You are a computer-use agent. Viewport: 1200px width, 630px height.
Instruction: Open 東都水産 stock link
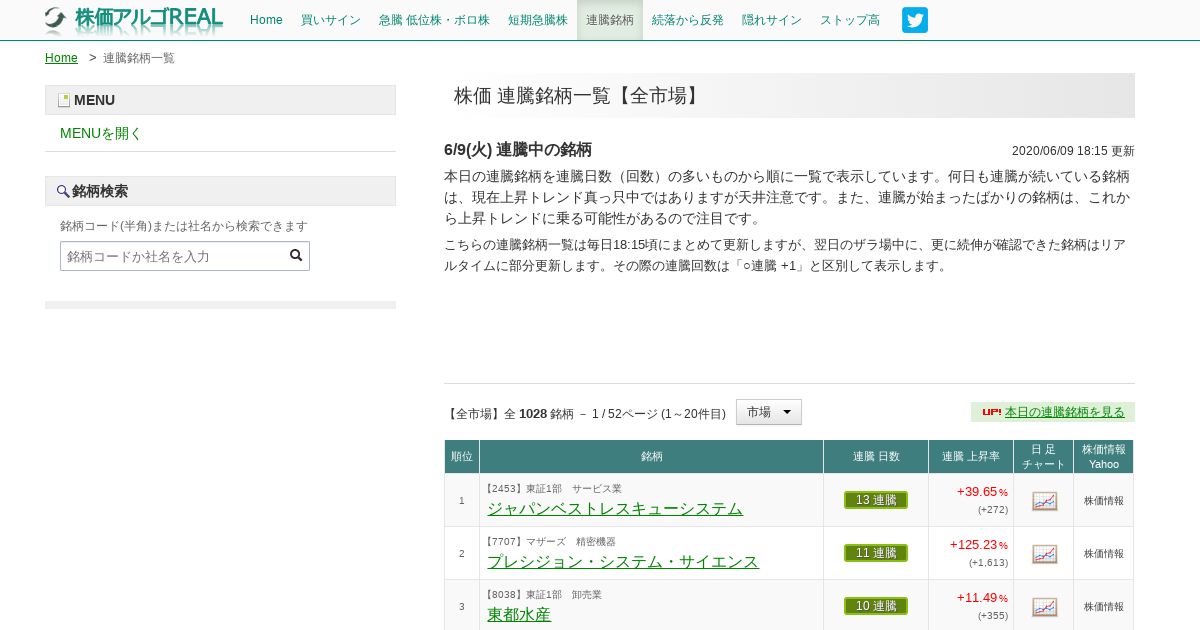[x=519, y=614]
